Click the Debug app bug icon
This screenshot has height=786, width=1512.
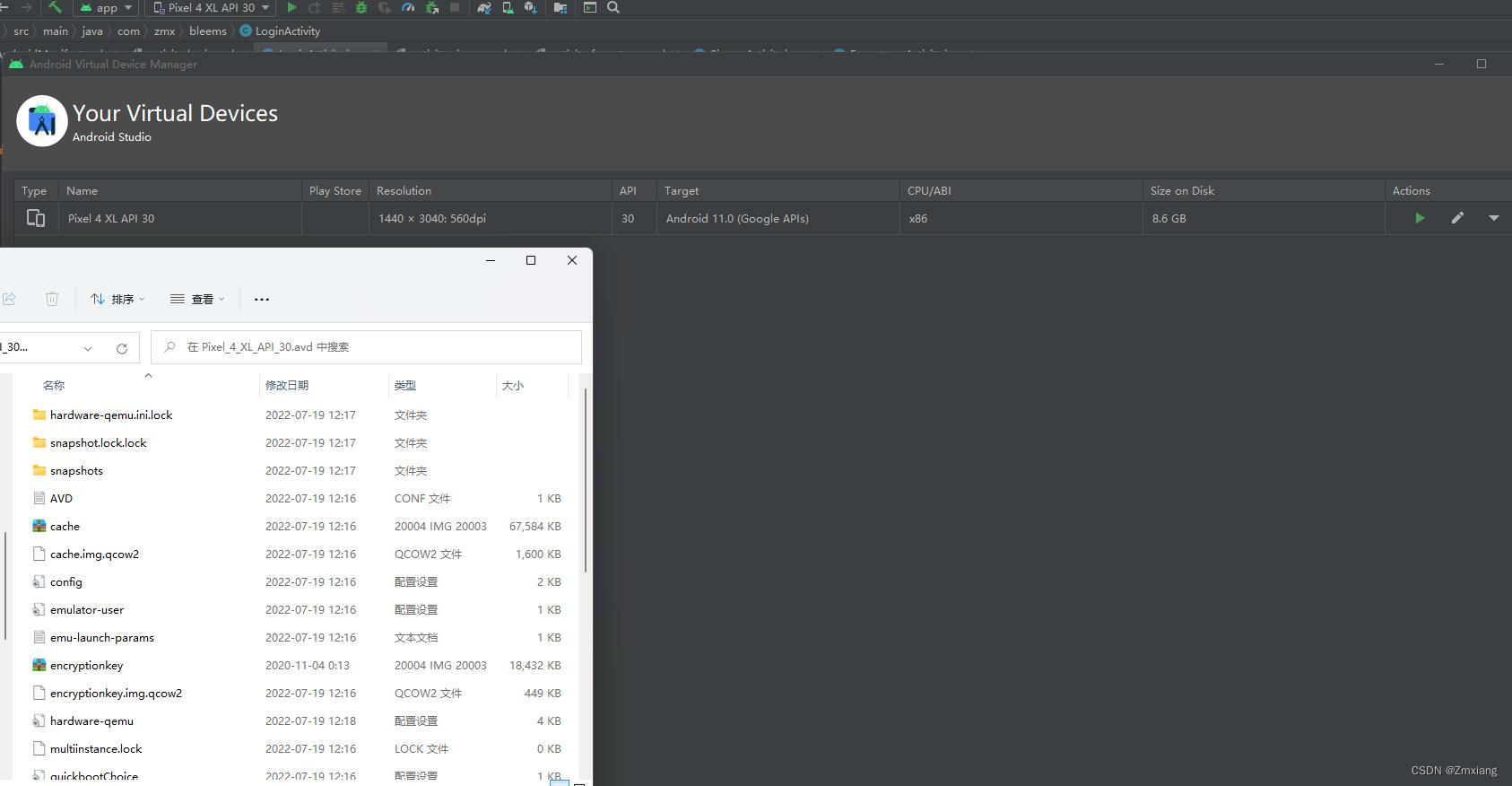click(x=361, y=7)
